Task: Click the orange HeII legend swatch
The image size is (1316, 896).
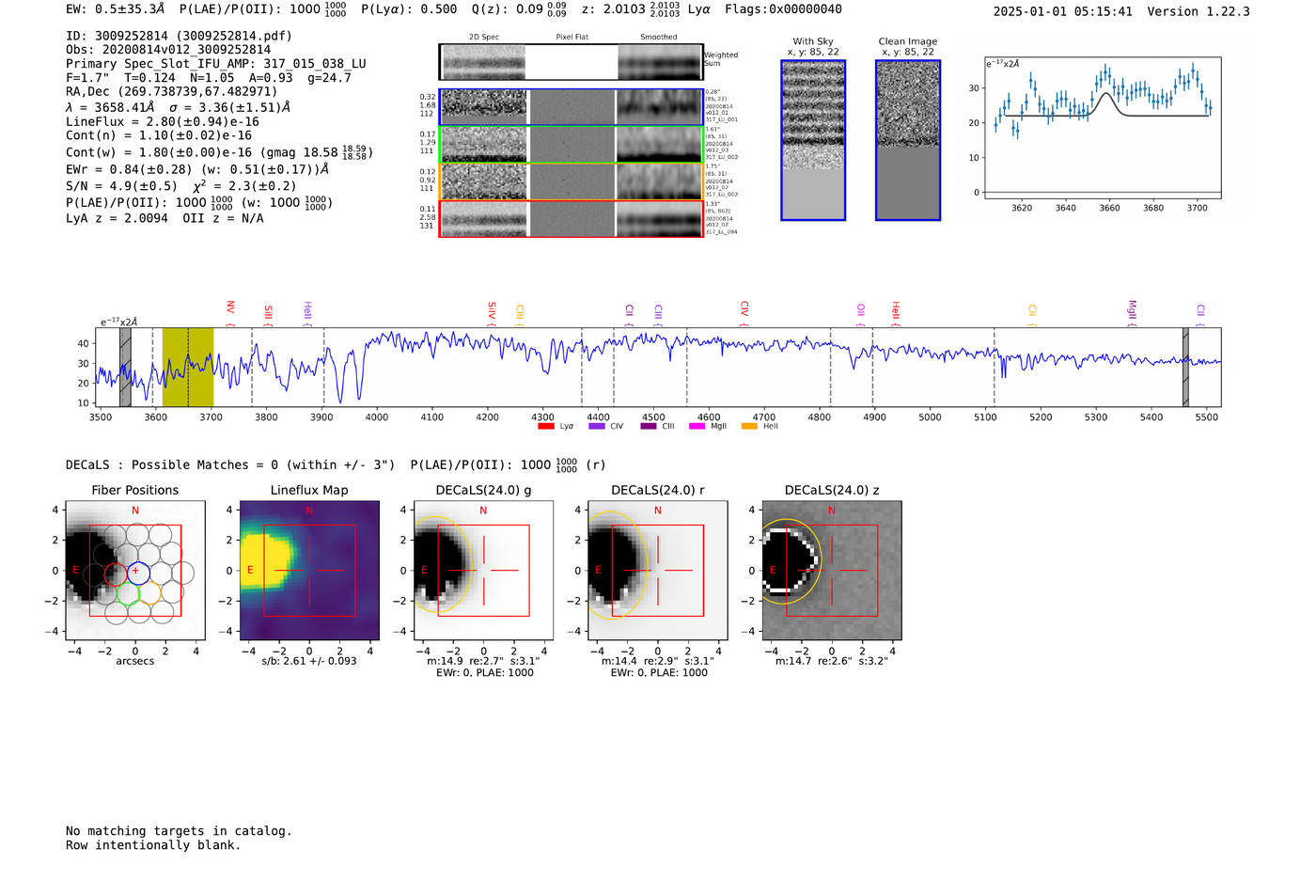Action: pos(749,426)
